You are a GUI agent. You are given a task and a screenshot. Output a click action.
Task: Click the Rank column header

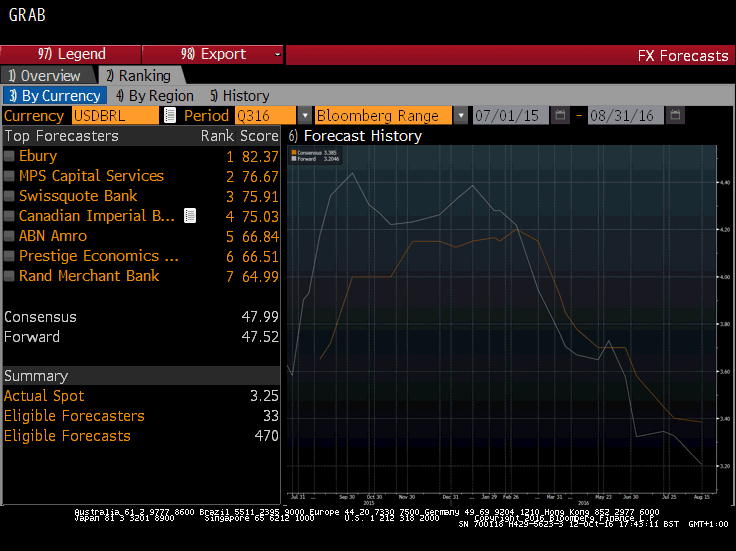tap(217, 136)
